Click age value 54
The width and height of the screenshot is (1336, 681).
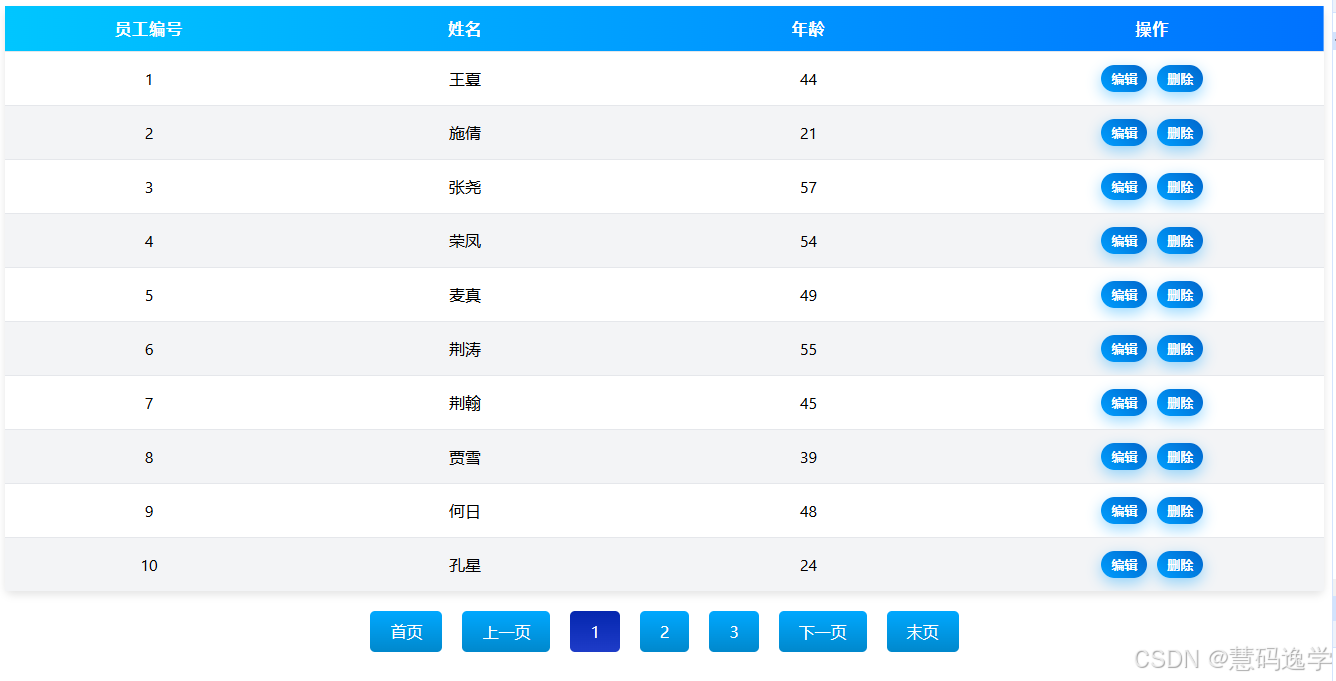pos(808,241)
